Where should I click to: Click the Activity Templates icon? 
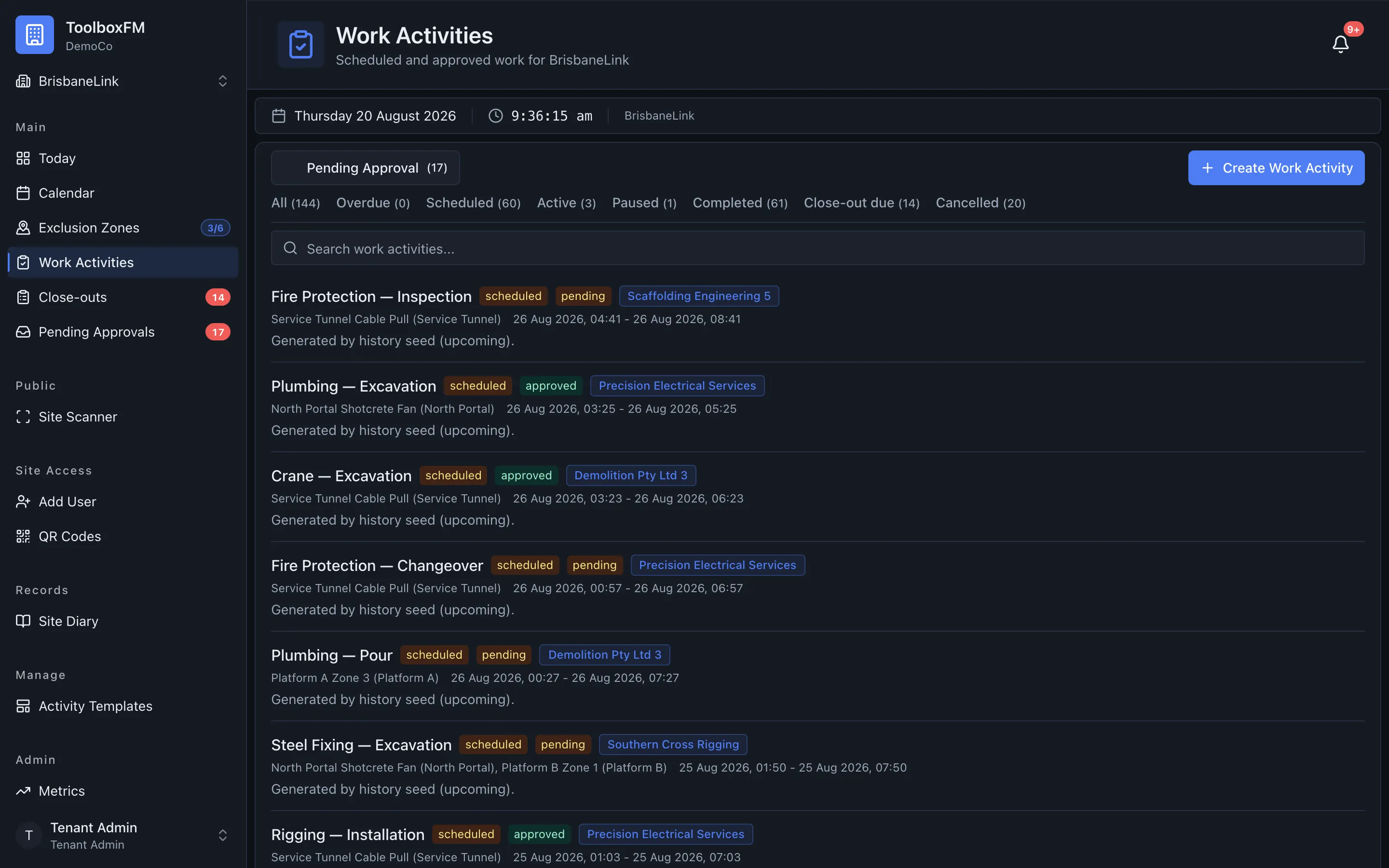pos(23,706)
